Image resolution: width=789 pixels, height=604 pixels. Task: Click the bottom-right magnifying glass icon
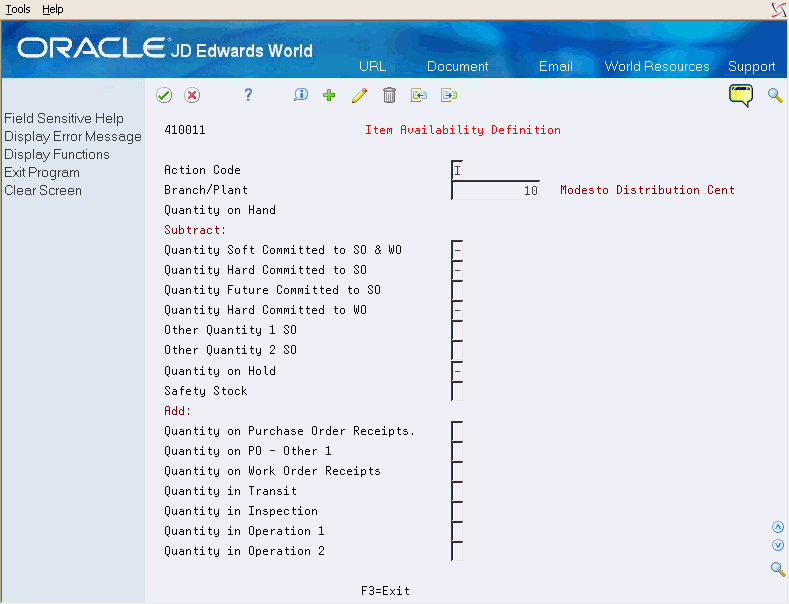click(x=778, y=569)
